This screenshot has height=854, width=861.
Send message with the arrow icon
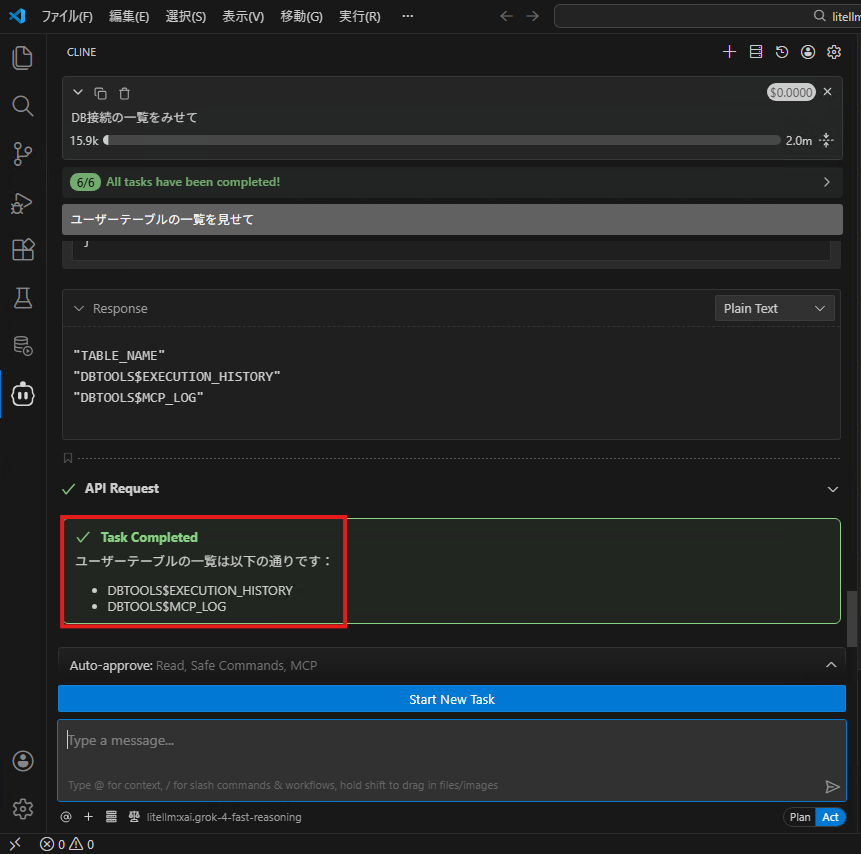[832, 786]
